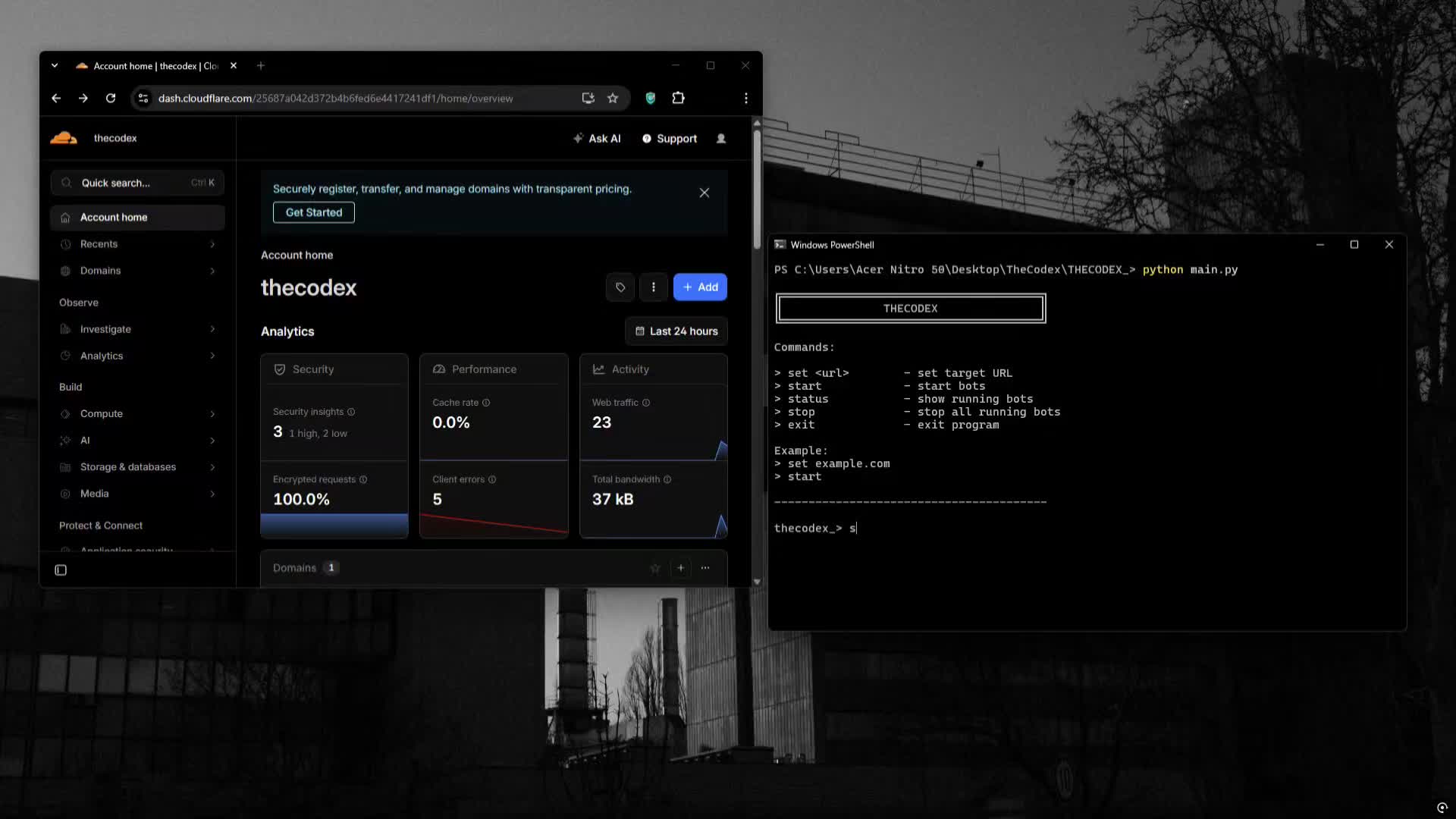The image size is (1456, 819).
Task: Expand the Media chevron
Action: pyautogui.click(x=212, y=494)
